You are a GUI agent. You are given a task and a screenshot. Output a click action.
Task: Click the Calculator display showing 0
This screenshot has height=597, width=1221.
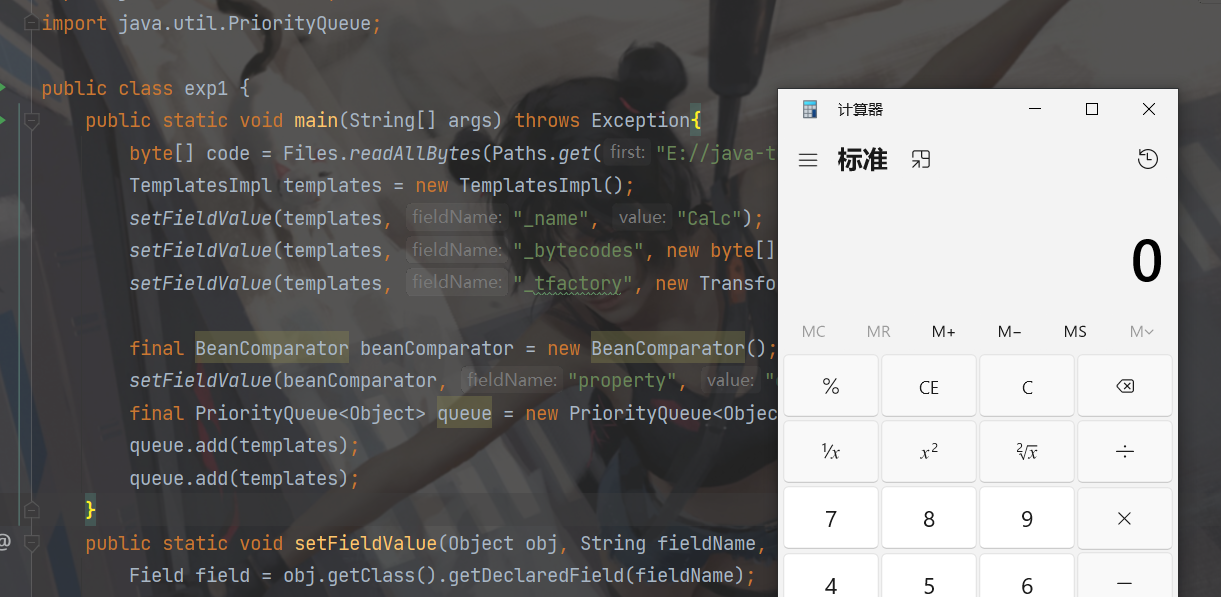(x=1146, y=261)
